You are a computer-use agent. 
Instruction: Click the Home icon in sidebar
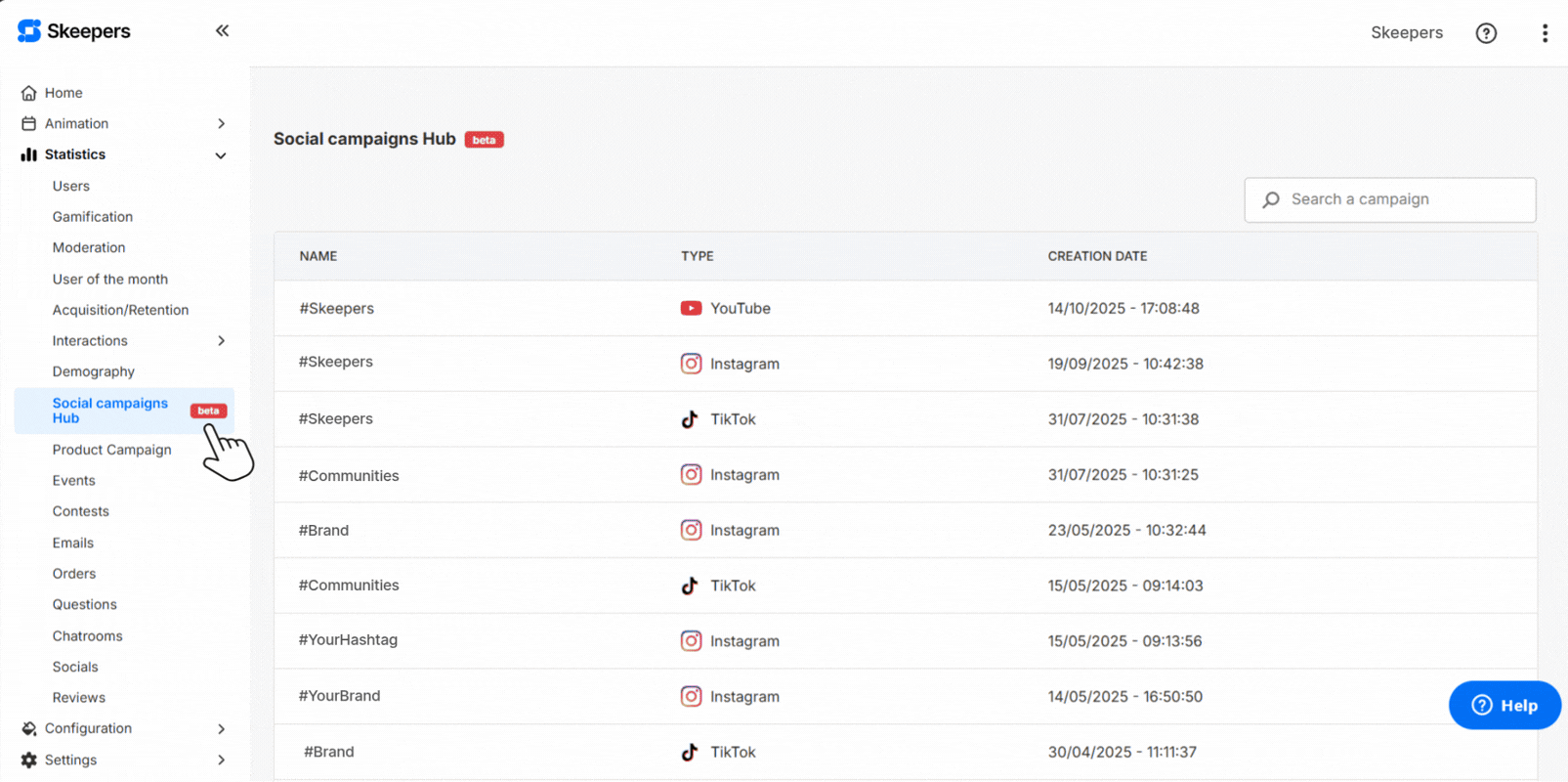point(29,93)
